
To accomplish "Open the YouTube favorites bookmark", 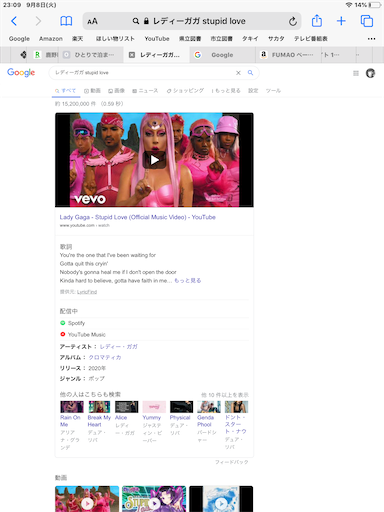I will point(157,39).
